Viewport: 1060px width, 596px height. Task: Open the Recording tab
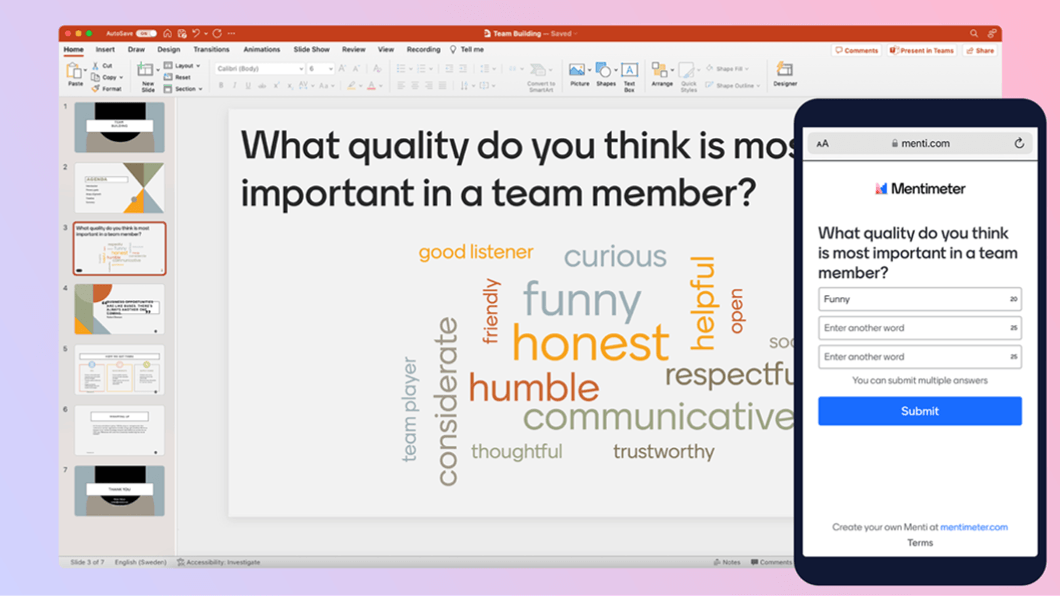(423, 49)
